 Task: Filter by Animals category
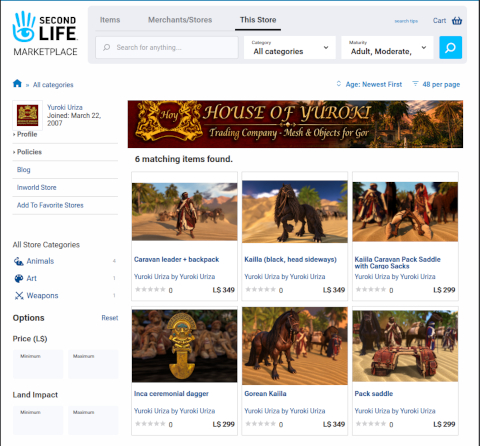click(40, 261)
